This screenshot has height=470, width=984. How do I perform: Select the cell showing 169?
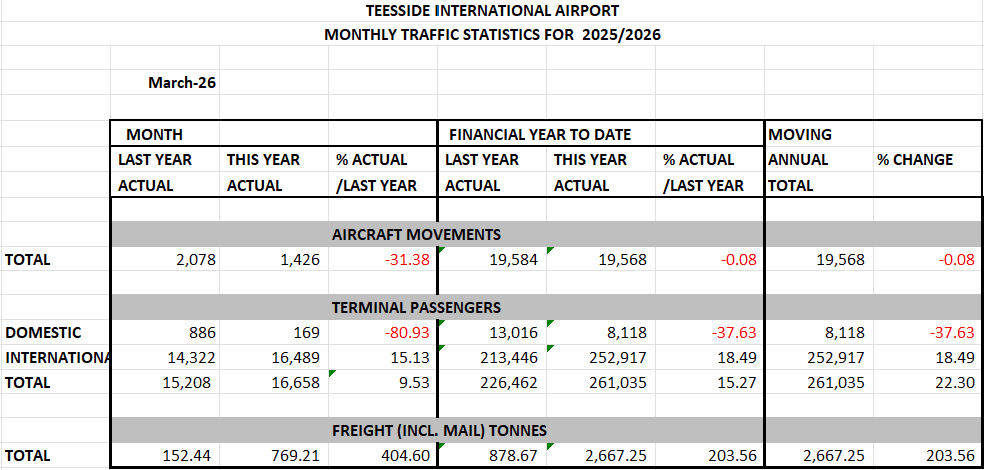tap(274, 333)
